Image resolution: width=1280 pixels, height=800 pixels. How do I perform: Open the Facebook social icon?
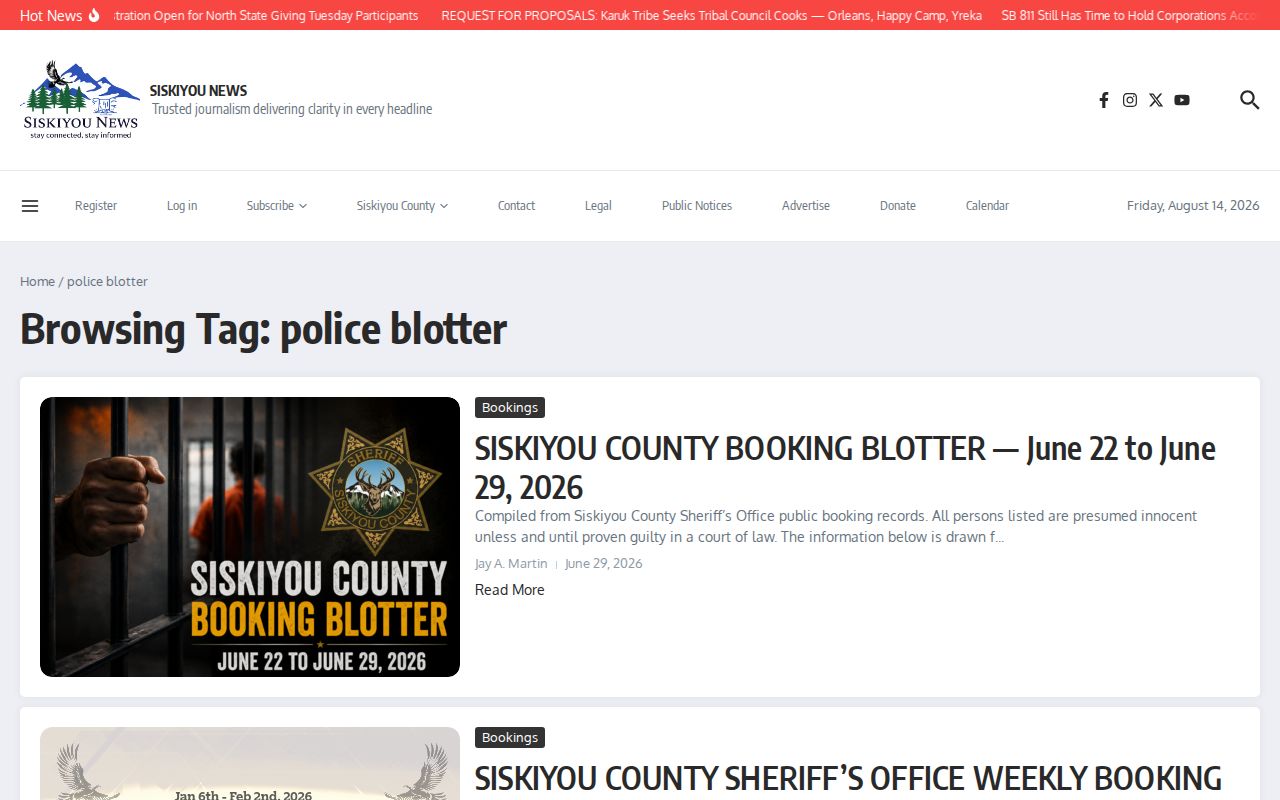(x=1104, y=100)
